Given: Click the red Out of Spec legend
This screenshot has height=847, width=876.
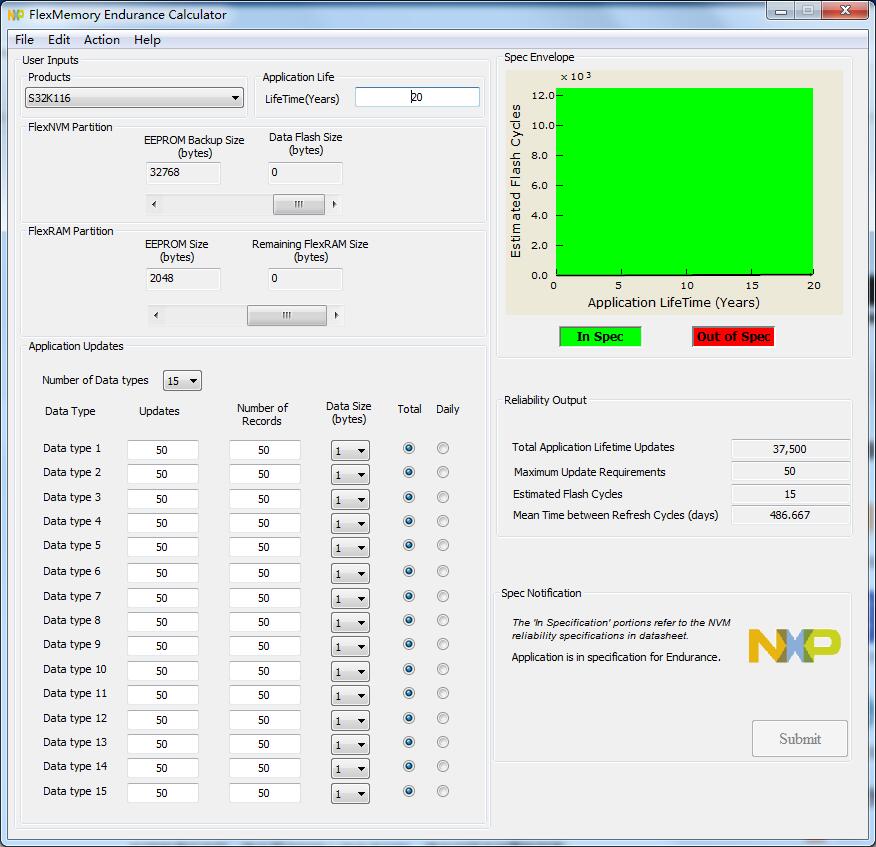Looking at the screenshot, I should point(733,337).
